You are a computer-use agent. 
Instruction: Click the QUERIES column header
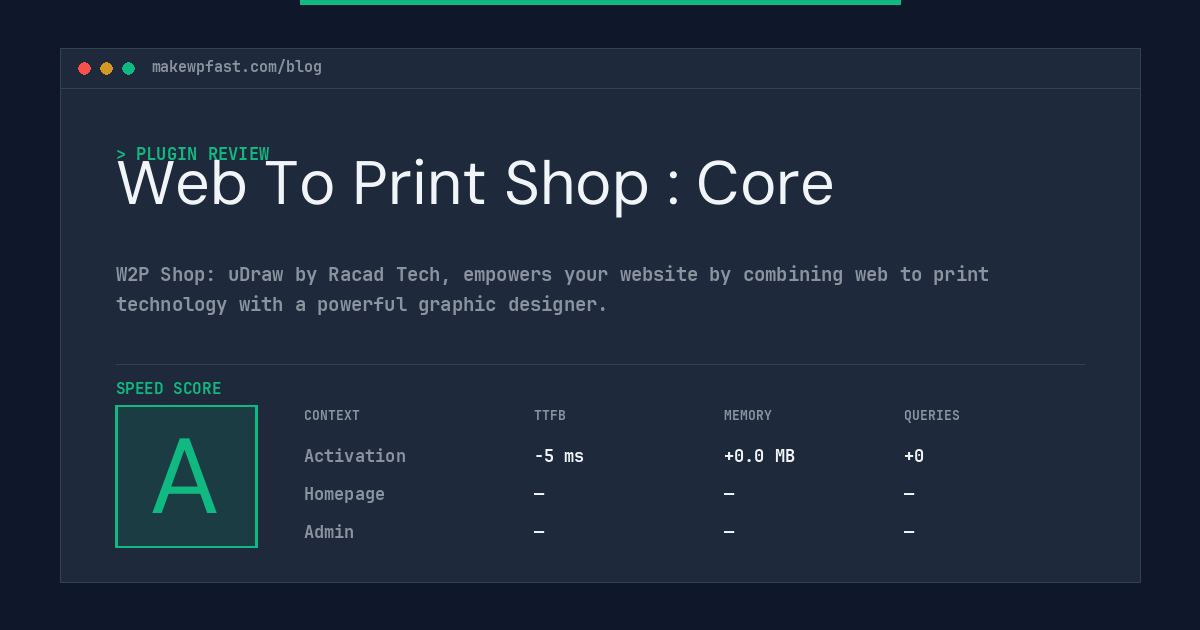click(x=932, y=416)
